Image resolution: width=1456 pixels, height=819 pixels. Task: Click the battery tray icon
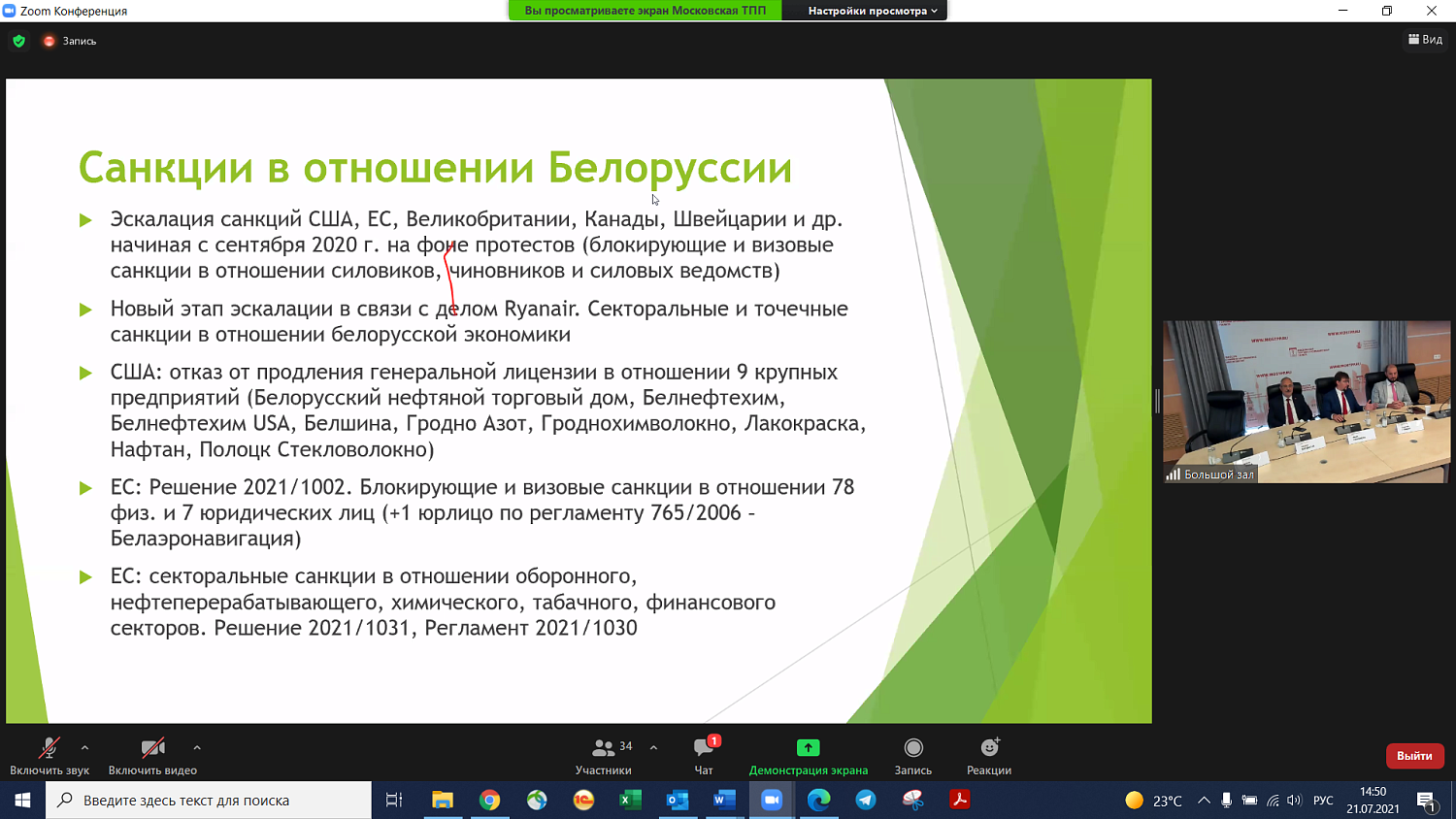click(1249, 801)
